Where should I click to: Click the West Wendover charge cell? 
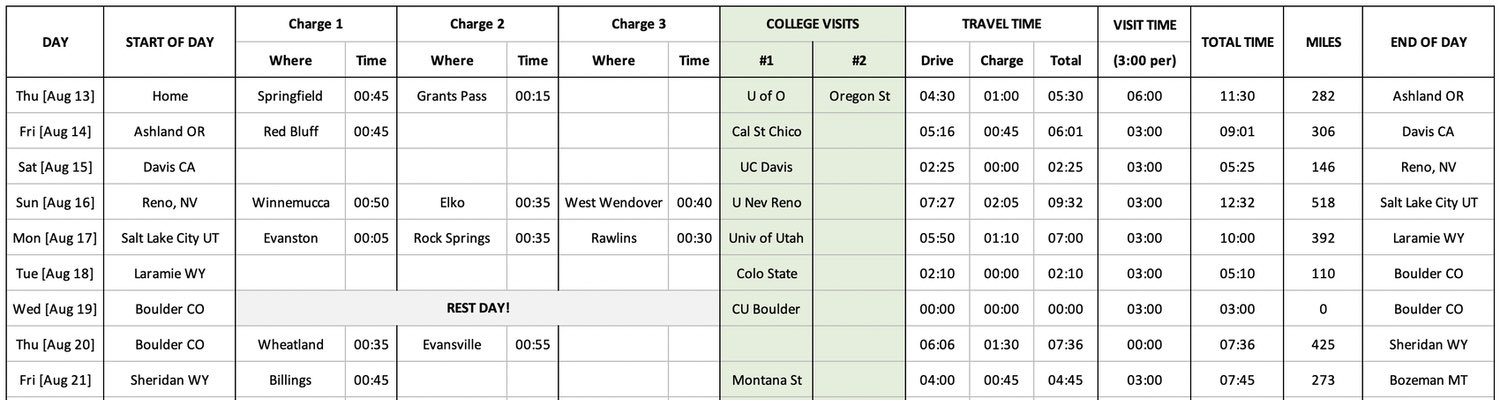tap(613, 202)
